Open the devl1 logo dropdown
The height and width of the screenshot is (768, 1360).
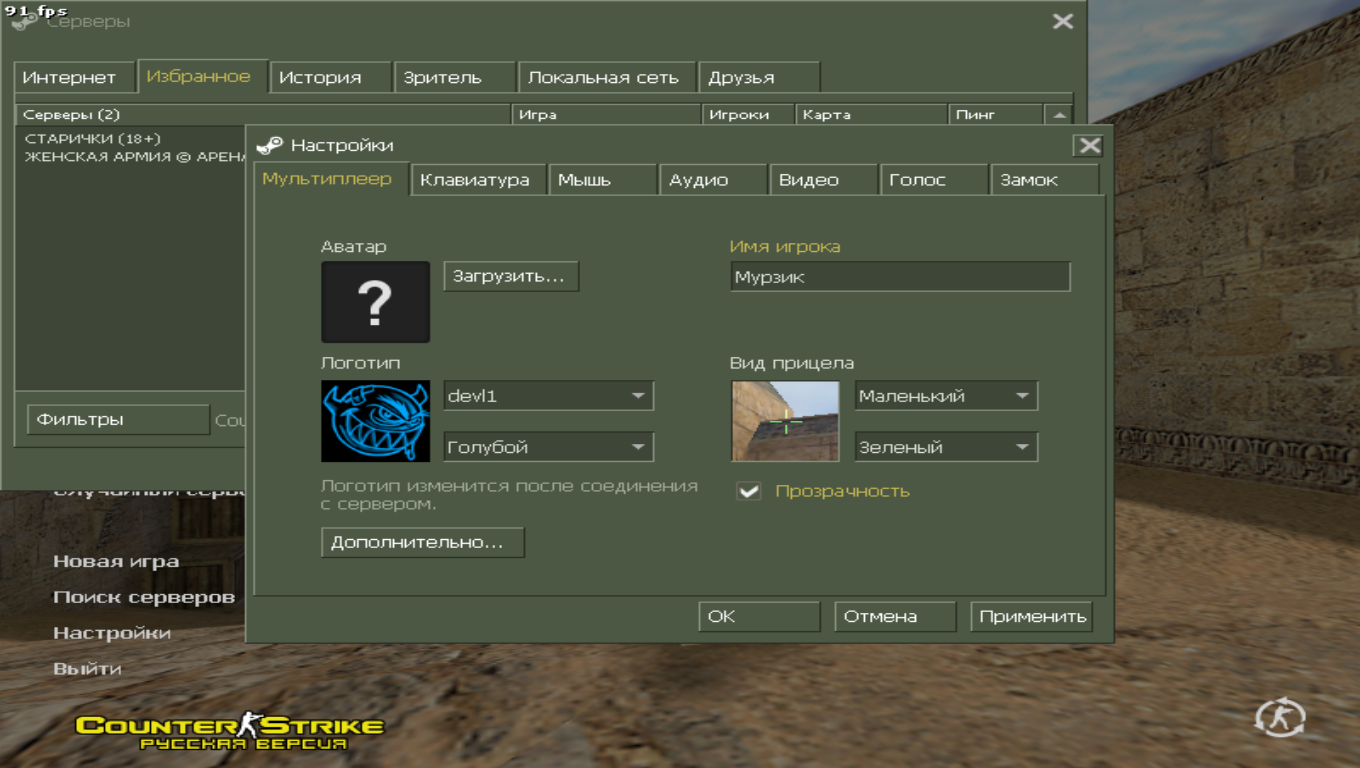pos(548,396)
